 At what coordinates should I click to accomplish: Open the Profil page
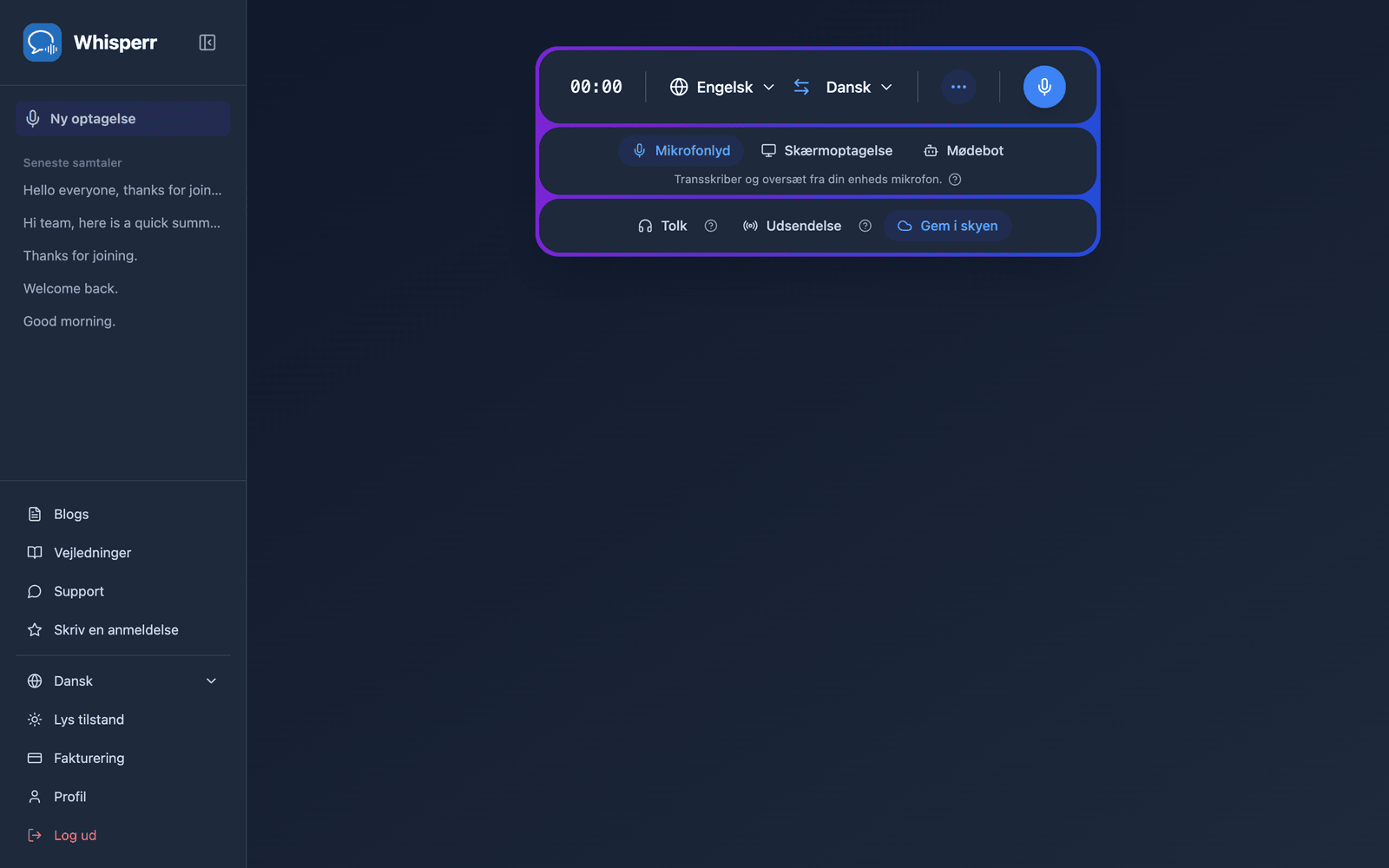pos(123,797)
